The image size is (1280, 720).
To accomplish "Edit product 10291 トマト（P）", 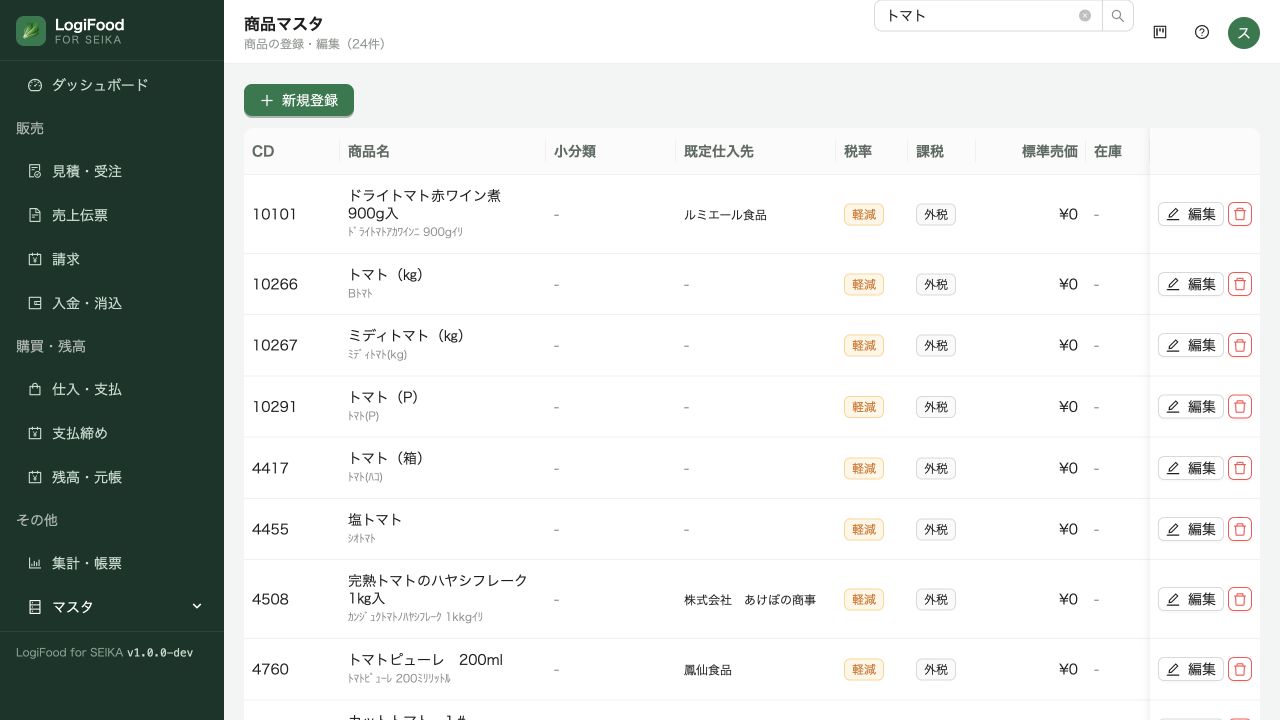I will 1191,407.
